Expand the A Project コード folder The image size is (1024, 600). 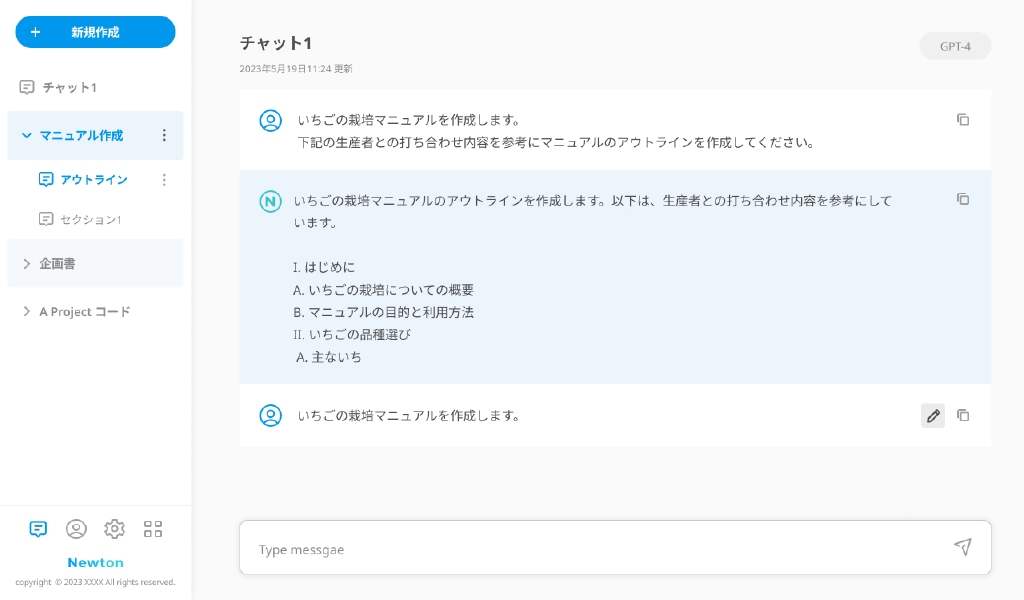tap(27, 312)
